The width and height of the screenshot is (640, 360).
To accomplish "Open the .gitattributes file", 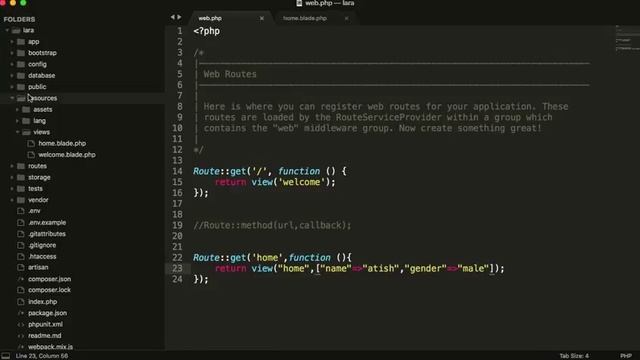I will (47, 234).
